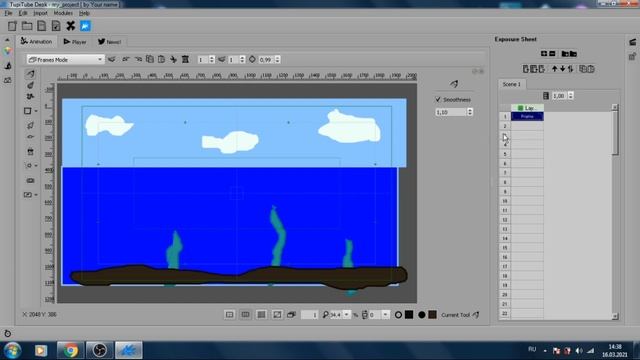
Task: Click the dark brown square color swatch
Action: 433,315
